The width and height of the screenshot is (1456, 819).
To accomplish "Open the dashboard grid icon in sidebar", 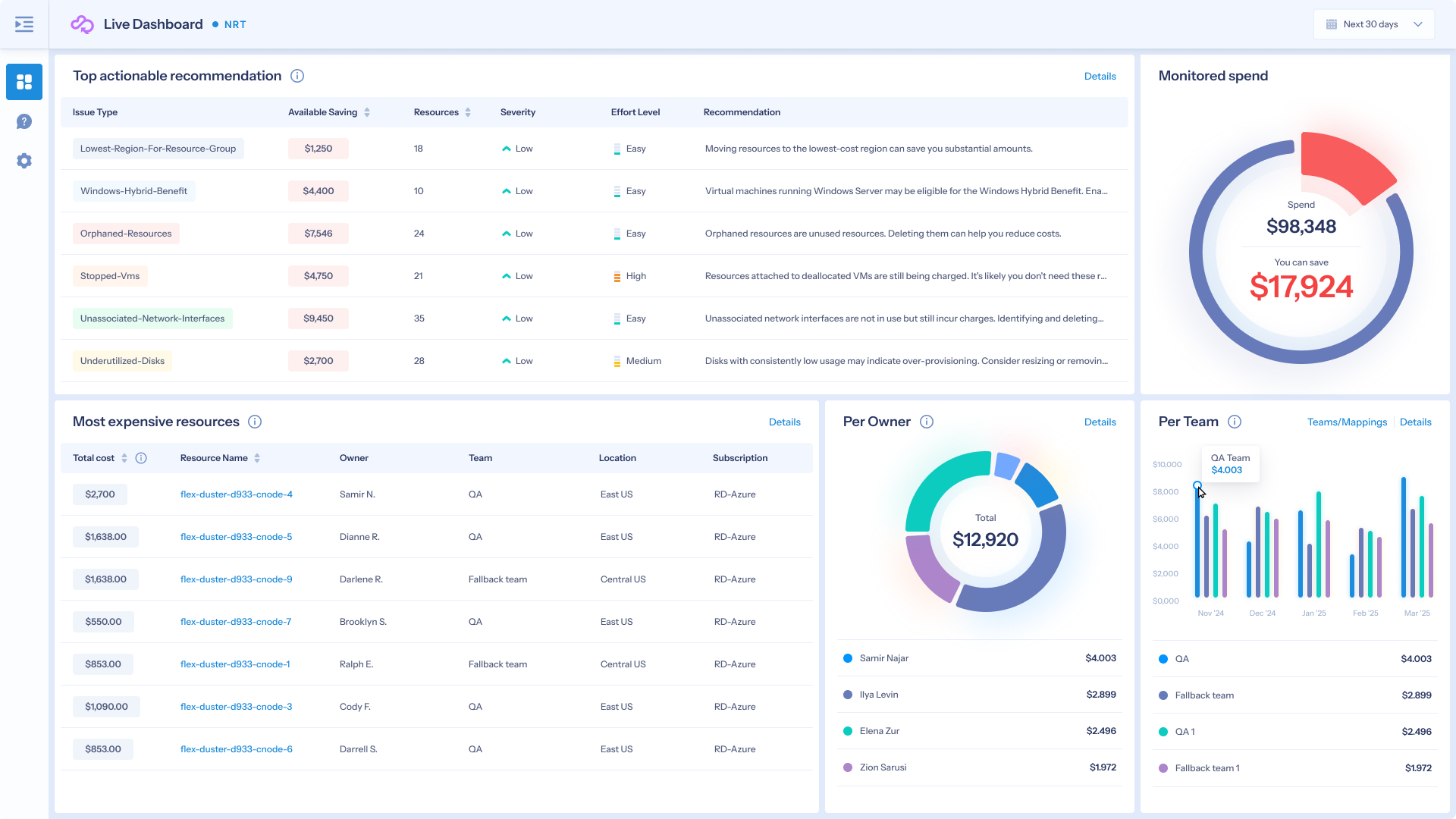I will [x=24, y=82].
